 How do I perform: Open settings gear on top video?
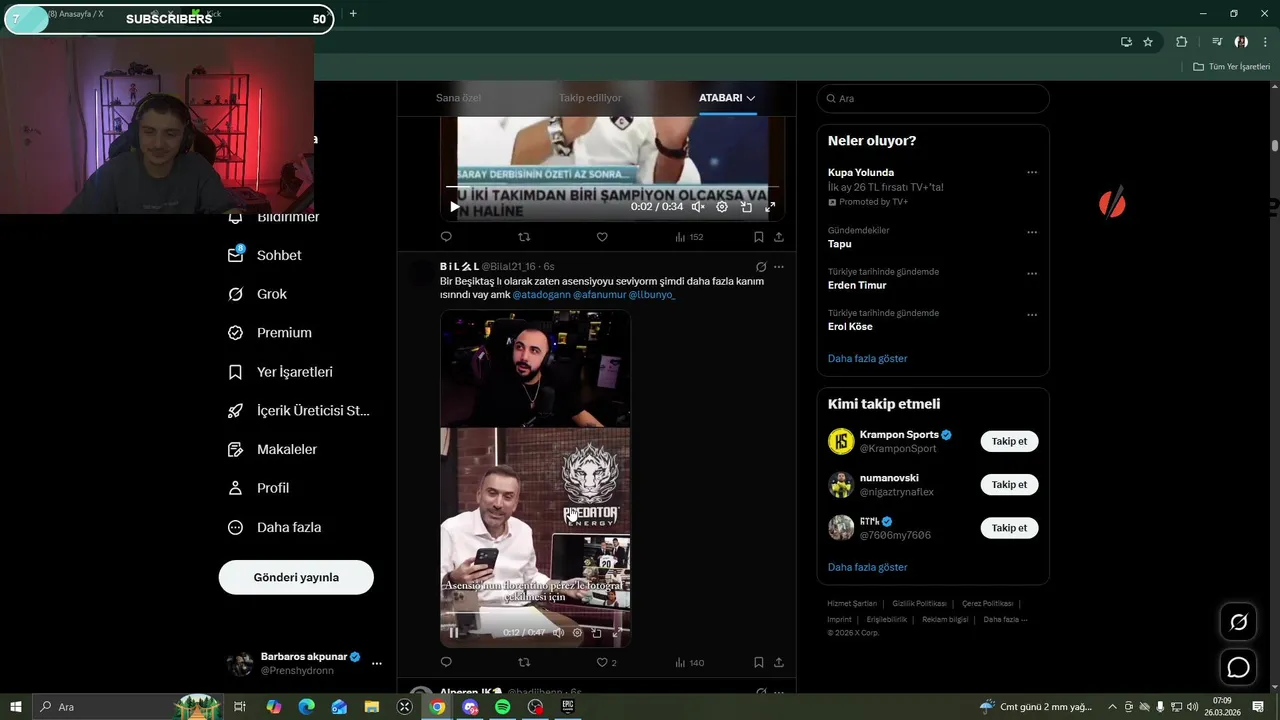[x=722, y=207]
